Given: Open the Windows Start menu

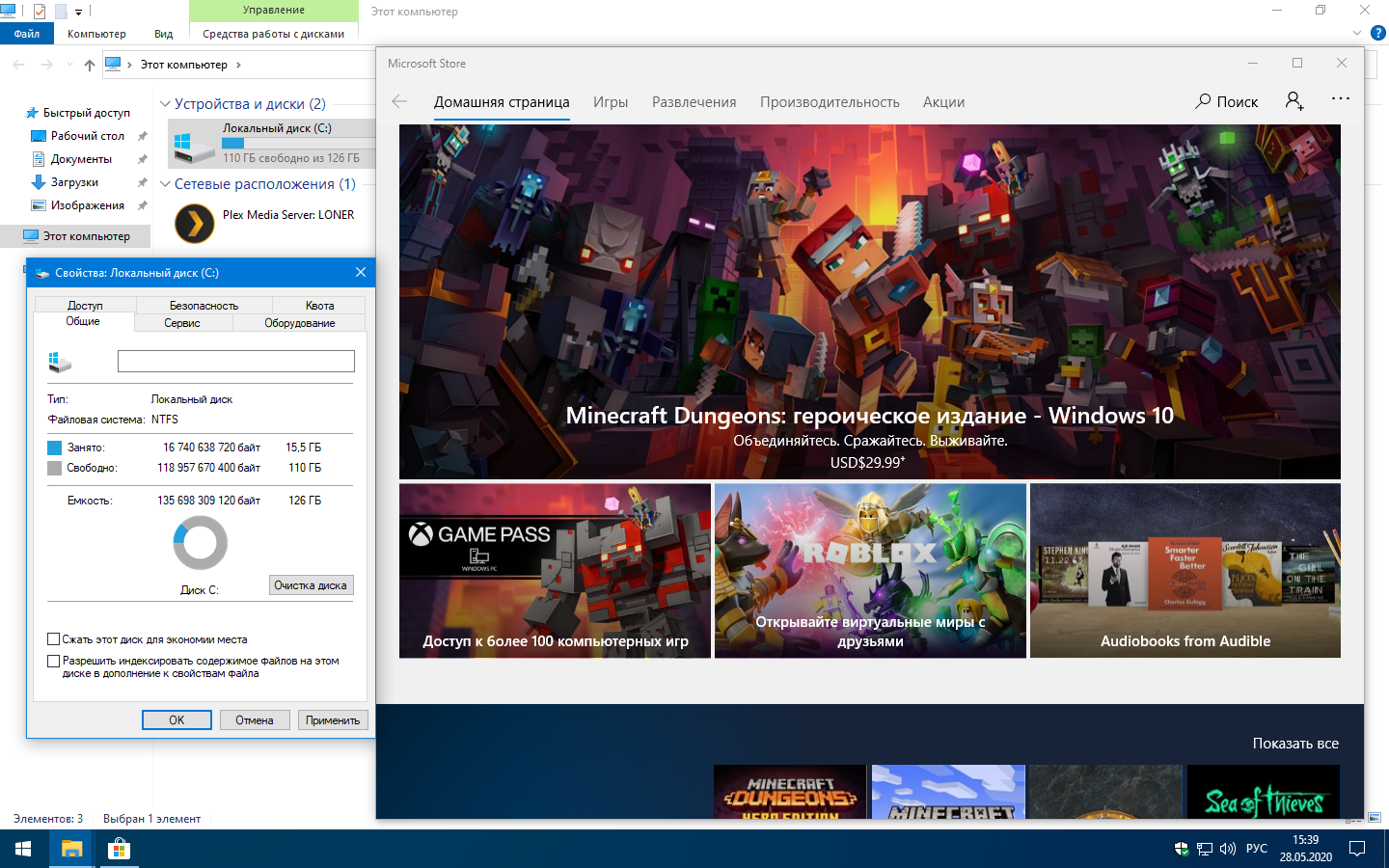Looking at the screenshot, I should point(23,849).
